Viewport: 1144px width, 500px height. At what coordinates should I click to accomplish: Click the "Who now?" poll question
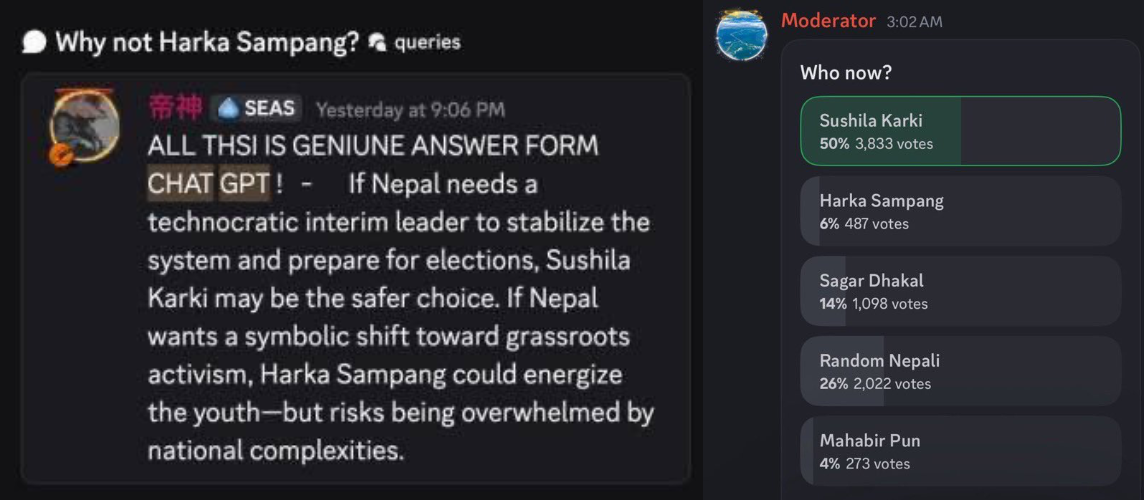846,73
